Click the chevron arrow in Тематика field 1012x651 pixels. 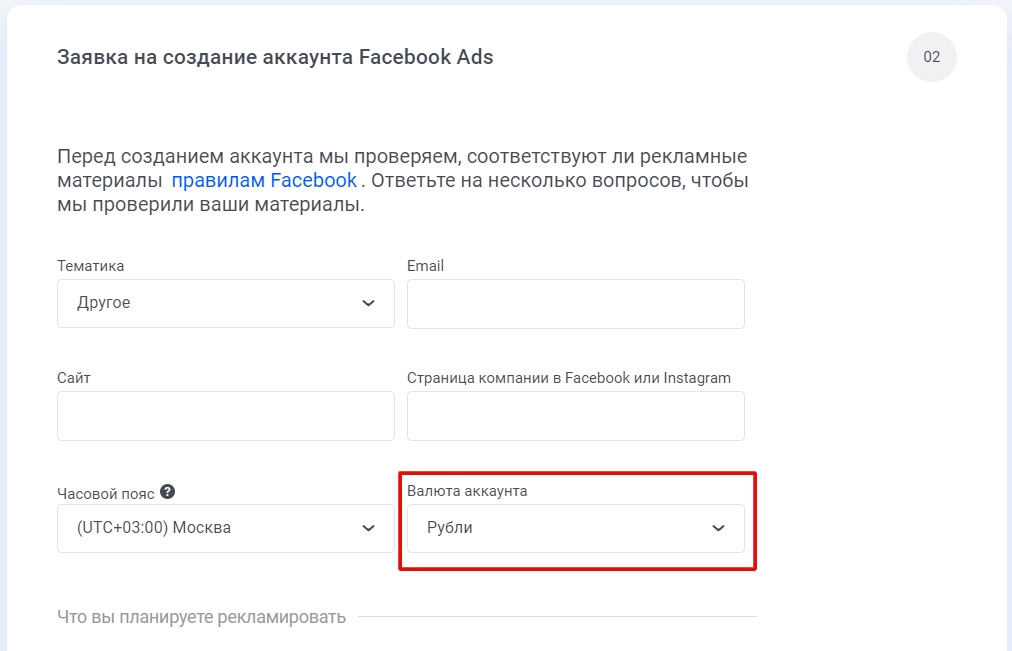point(369,303)
